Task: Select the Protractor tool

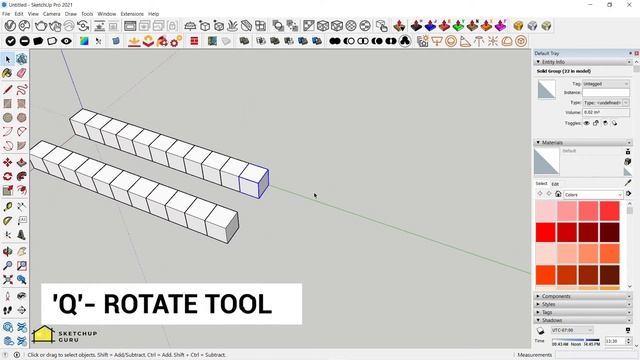Action: (7, 221)
